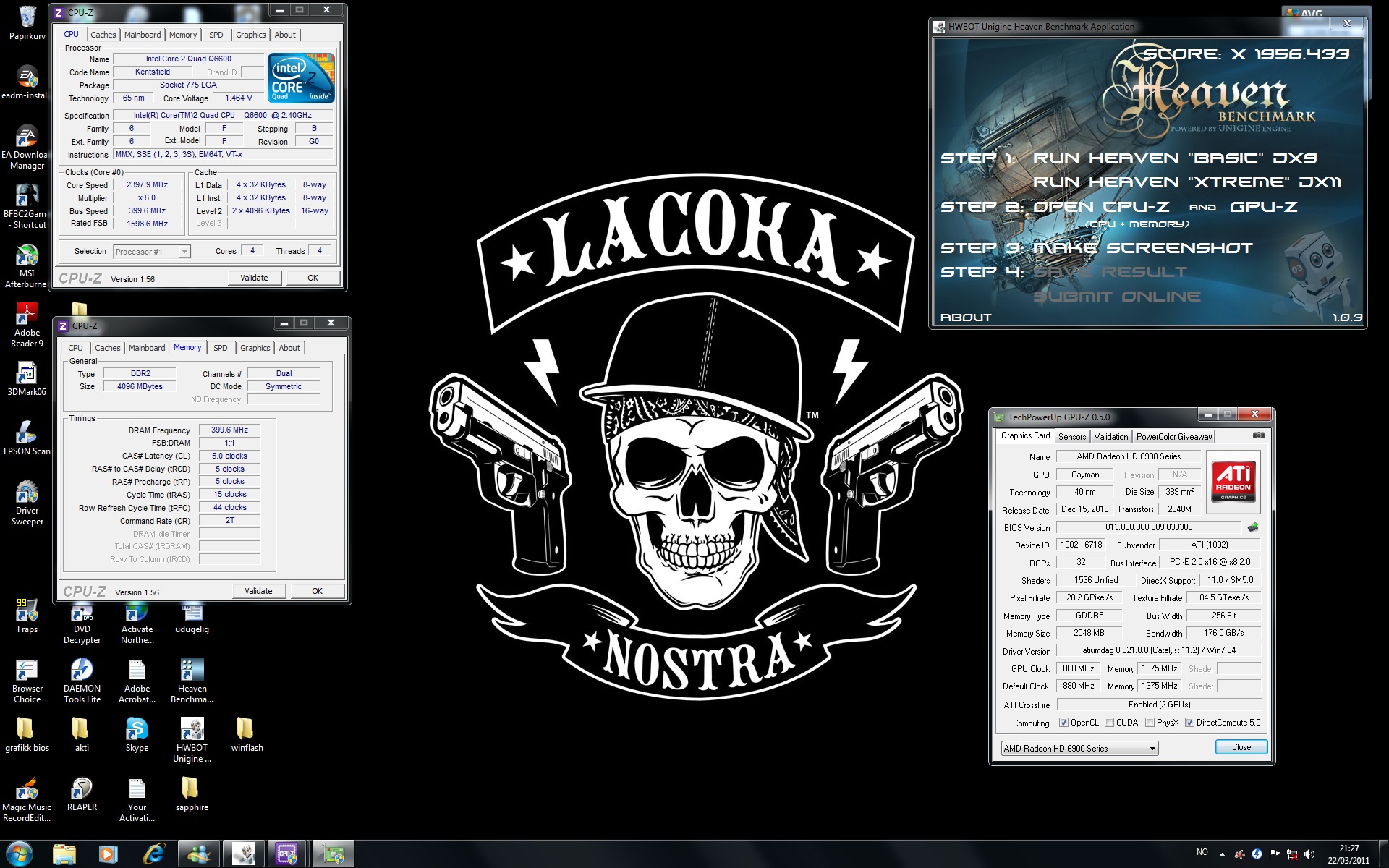
Task: Open the Skype desktop shortcut
Action: (x=137, y=735)
